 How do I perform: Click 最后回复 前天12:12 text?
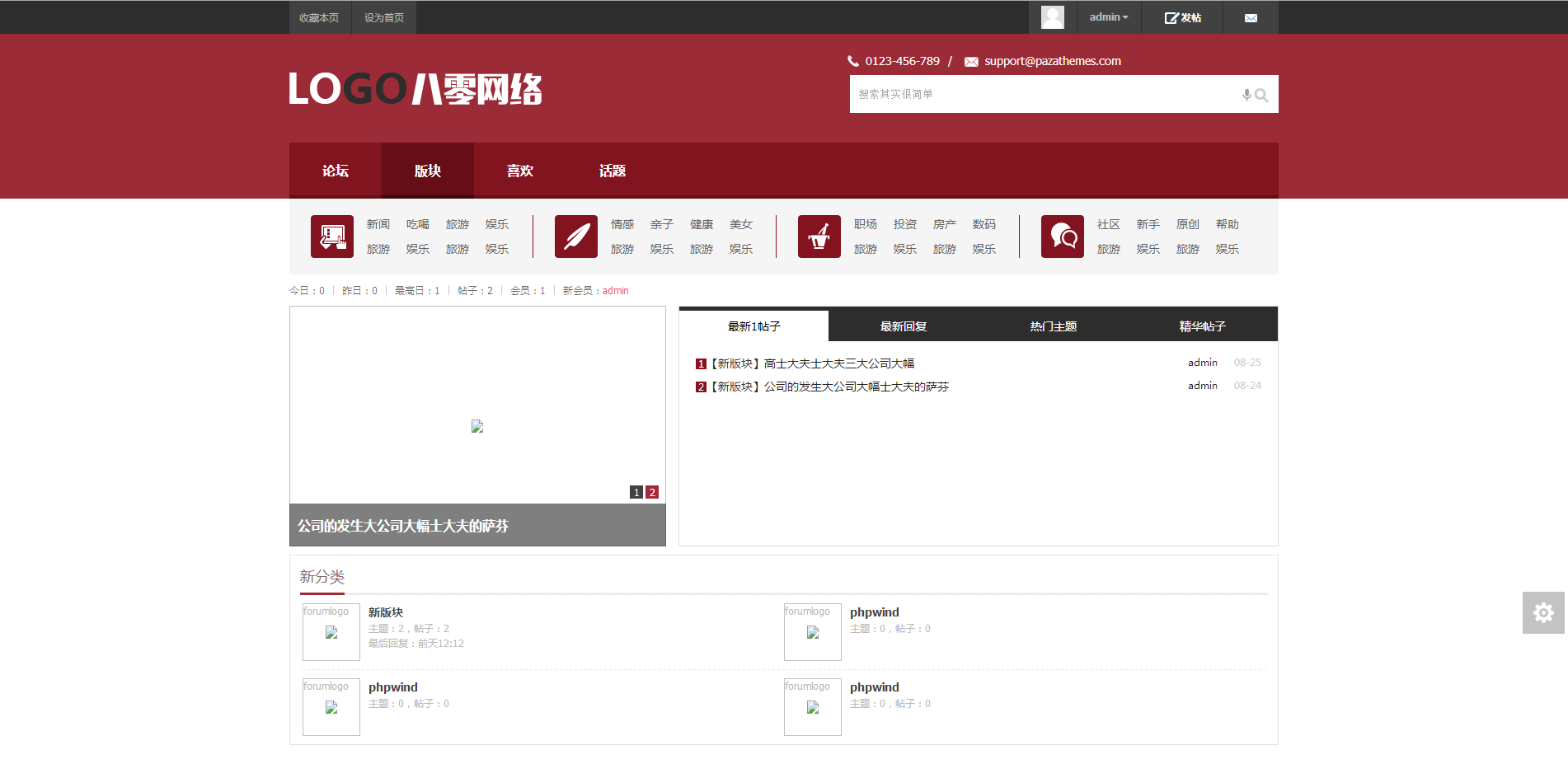tap(416, 644)
